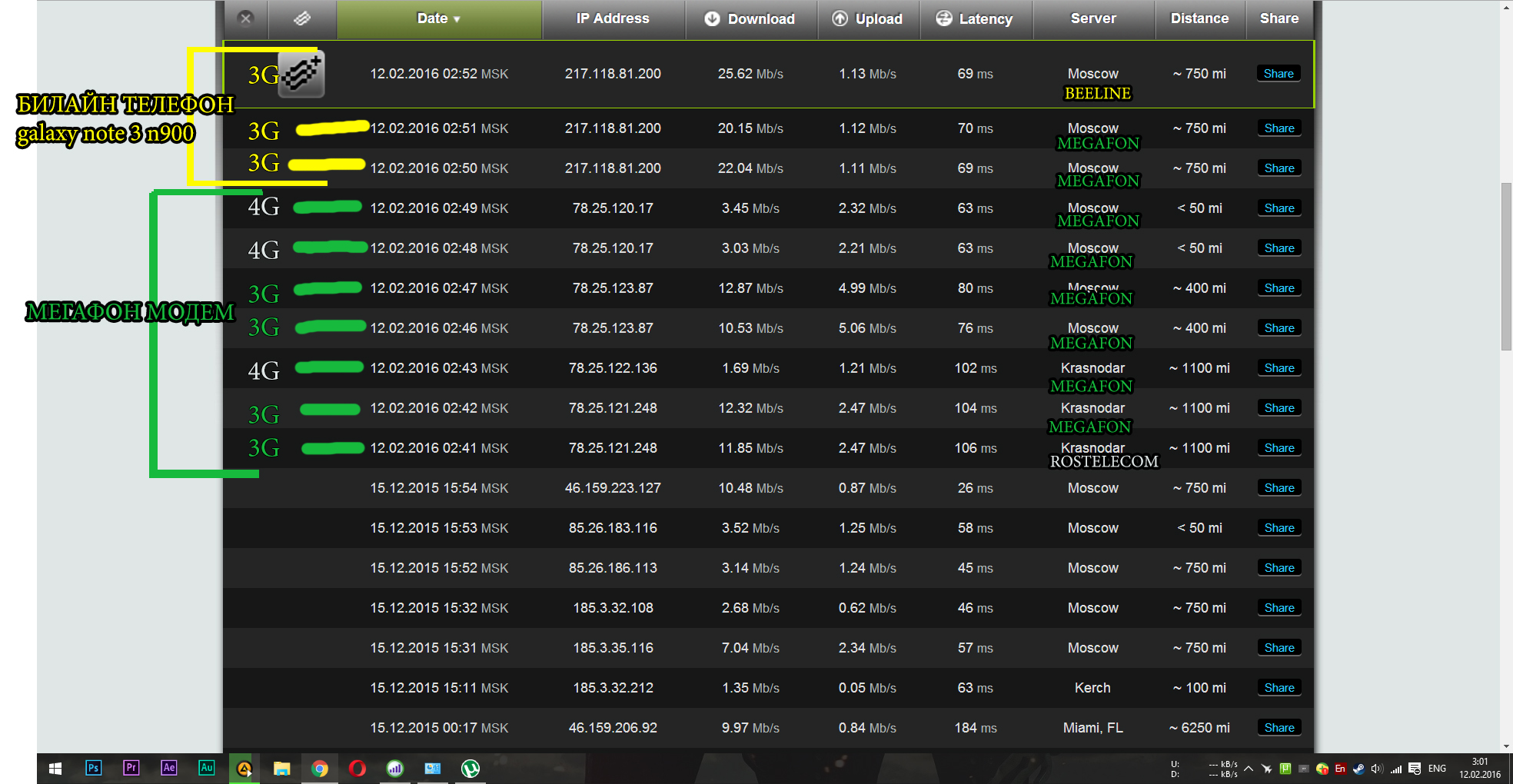Open the chart-window app in the taskbar
Image resolution: width=1513 pixels, height=784 pixels.
coord(433,769)
